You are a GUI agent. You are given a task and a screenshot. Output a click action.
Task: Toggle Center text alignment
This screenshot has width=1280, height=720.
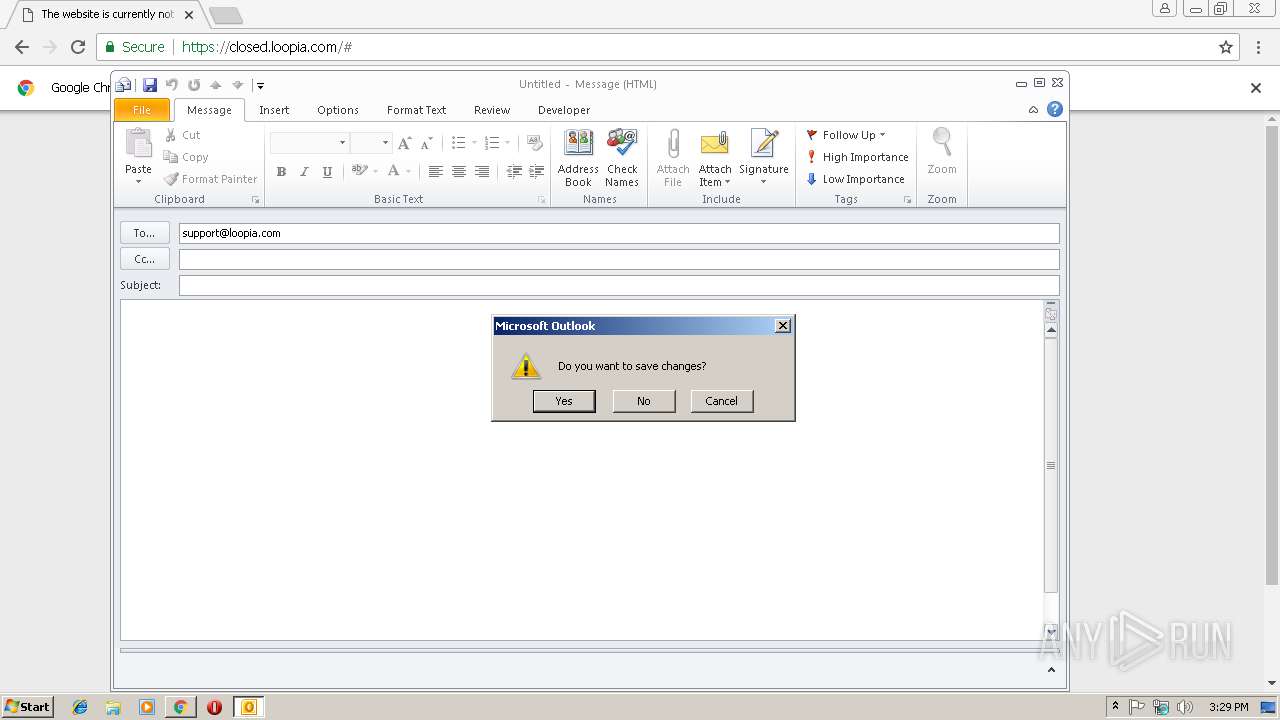point(458,172)
